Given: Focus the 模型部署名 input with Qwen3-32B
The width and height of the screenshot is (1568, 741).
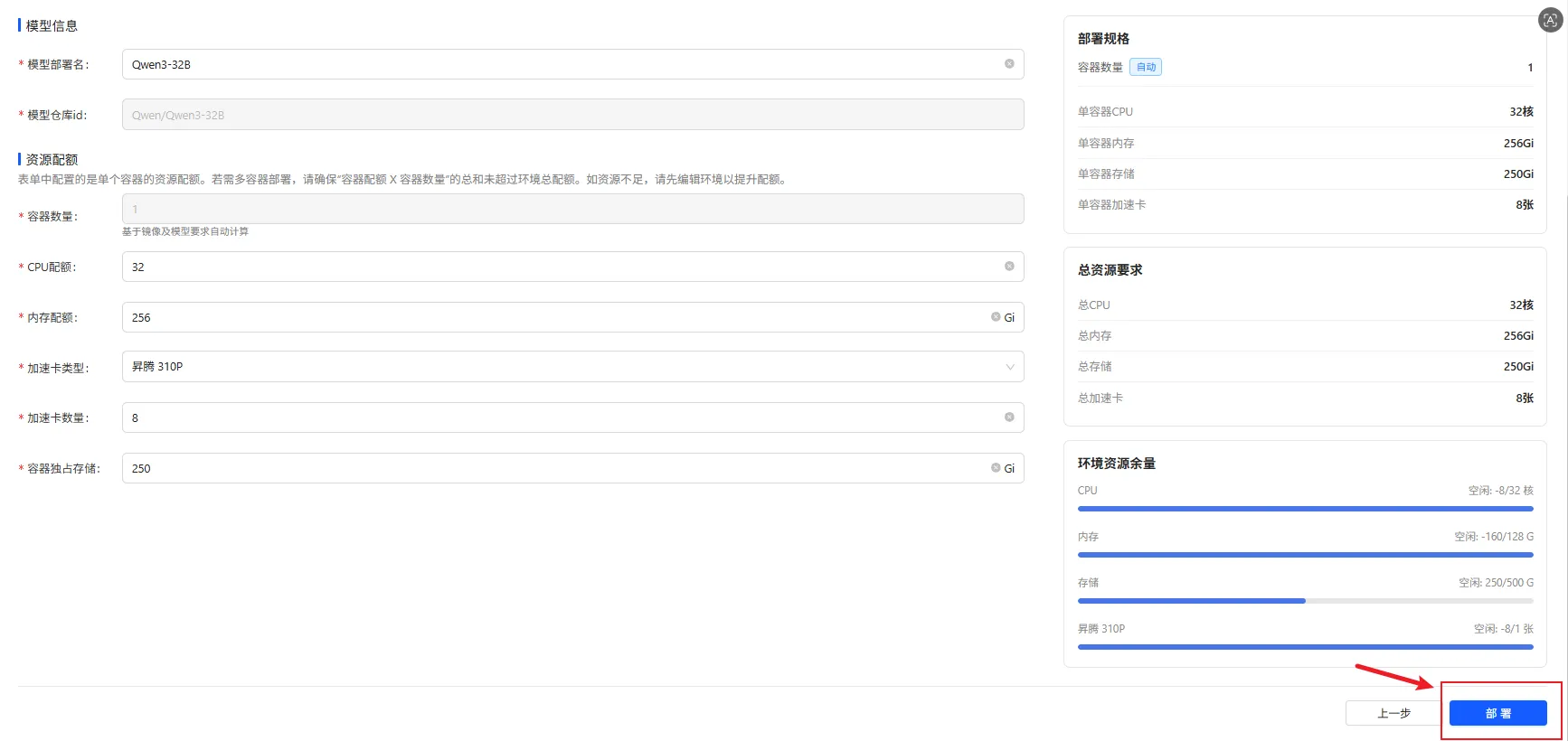Looking at the screenshot, I should coord(572,64).
